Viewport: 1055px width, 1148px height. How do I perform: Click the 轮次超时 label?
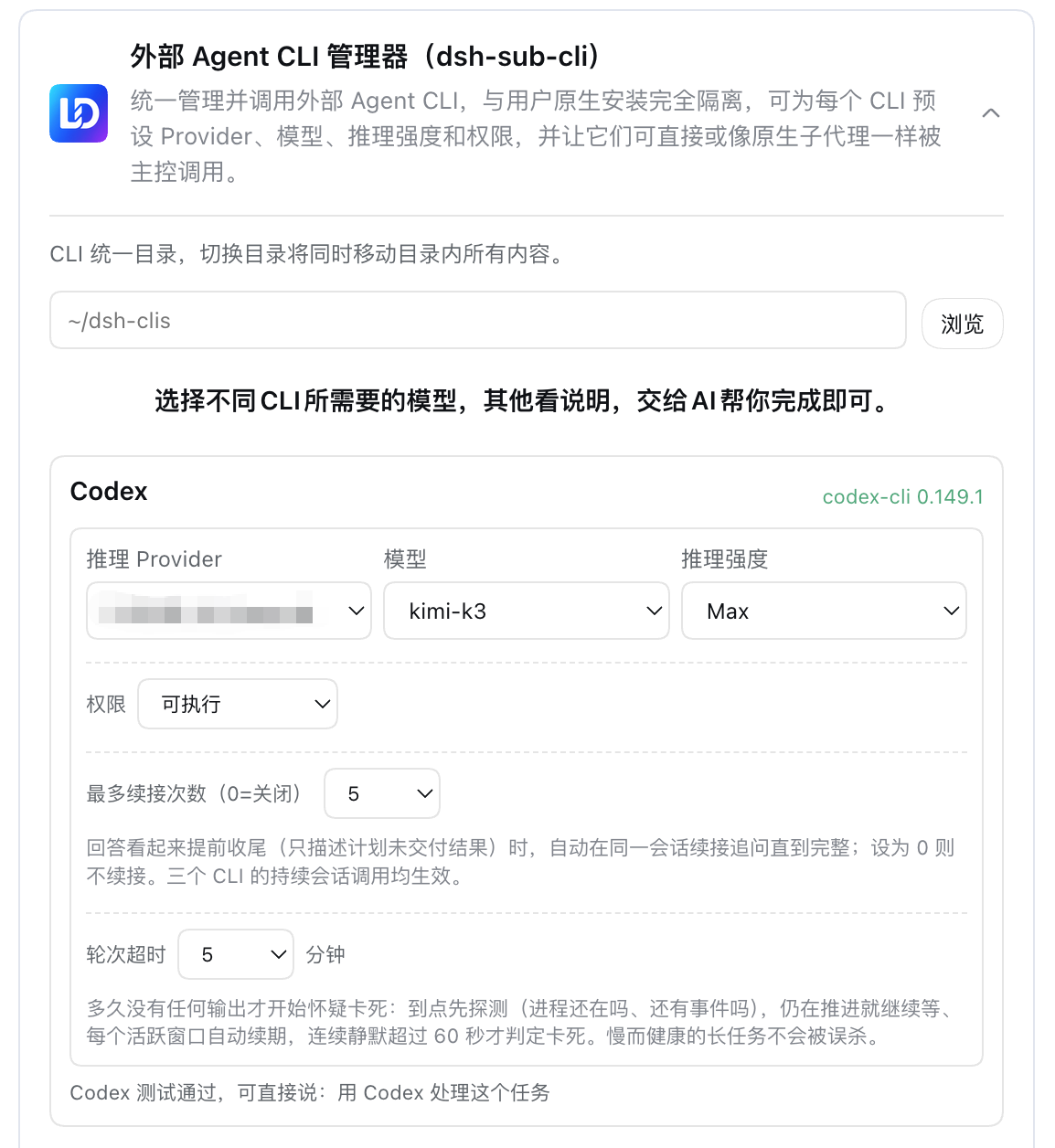(x=126, y=954)
